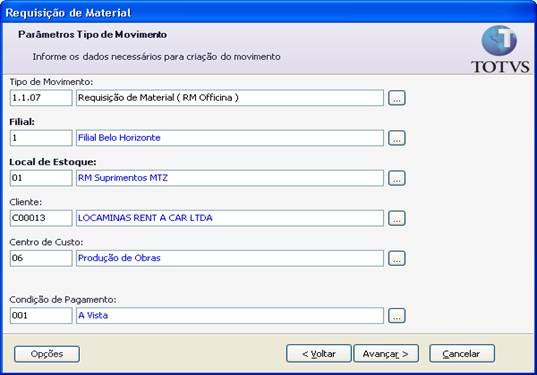Select the LOCAMINAS RENT A CAR LTDA field

tap(229, 218)
